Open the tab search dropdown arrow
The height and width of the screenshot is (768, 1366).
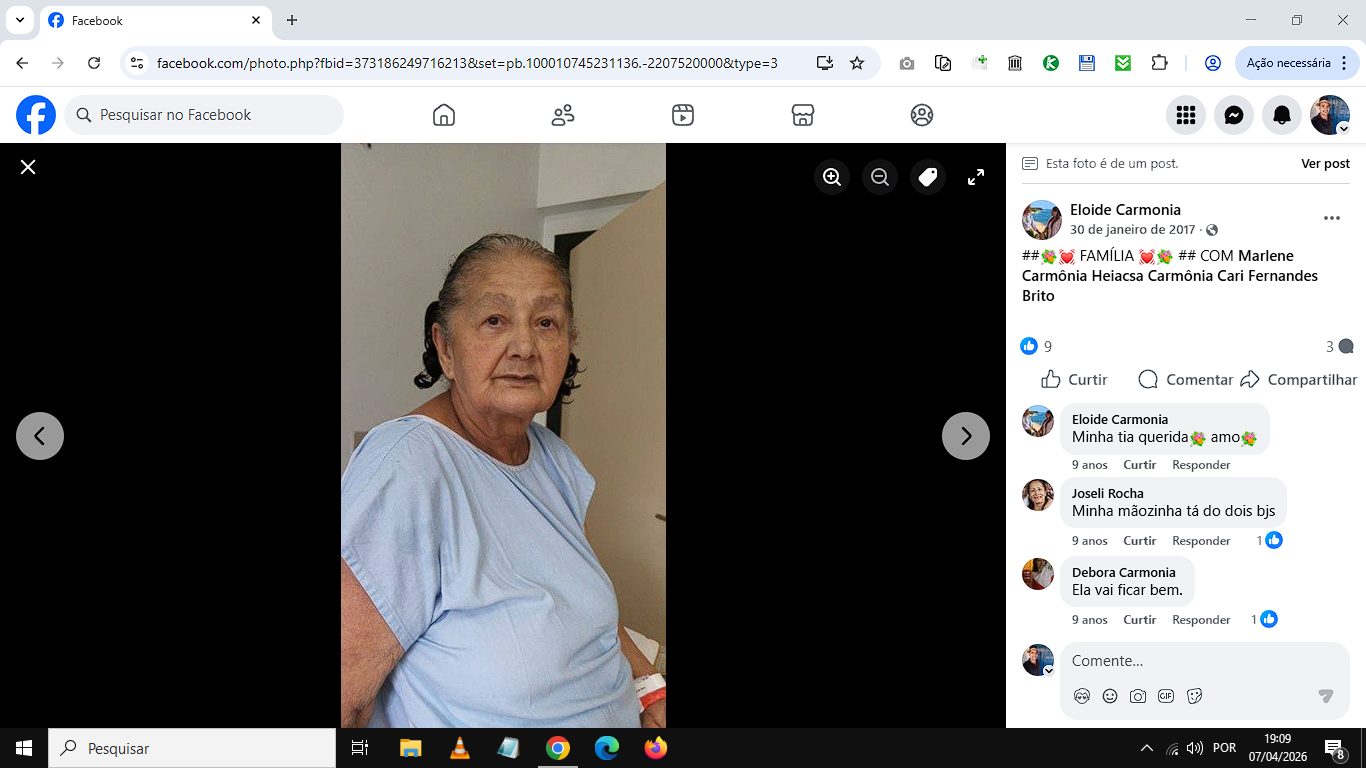(x=19, y=20)
